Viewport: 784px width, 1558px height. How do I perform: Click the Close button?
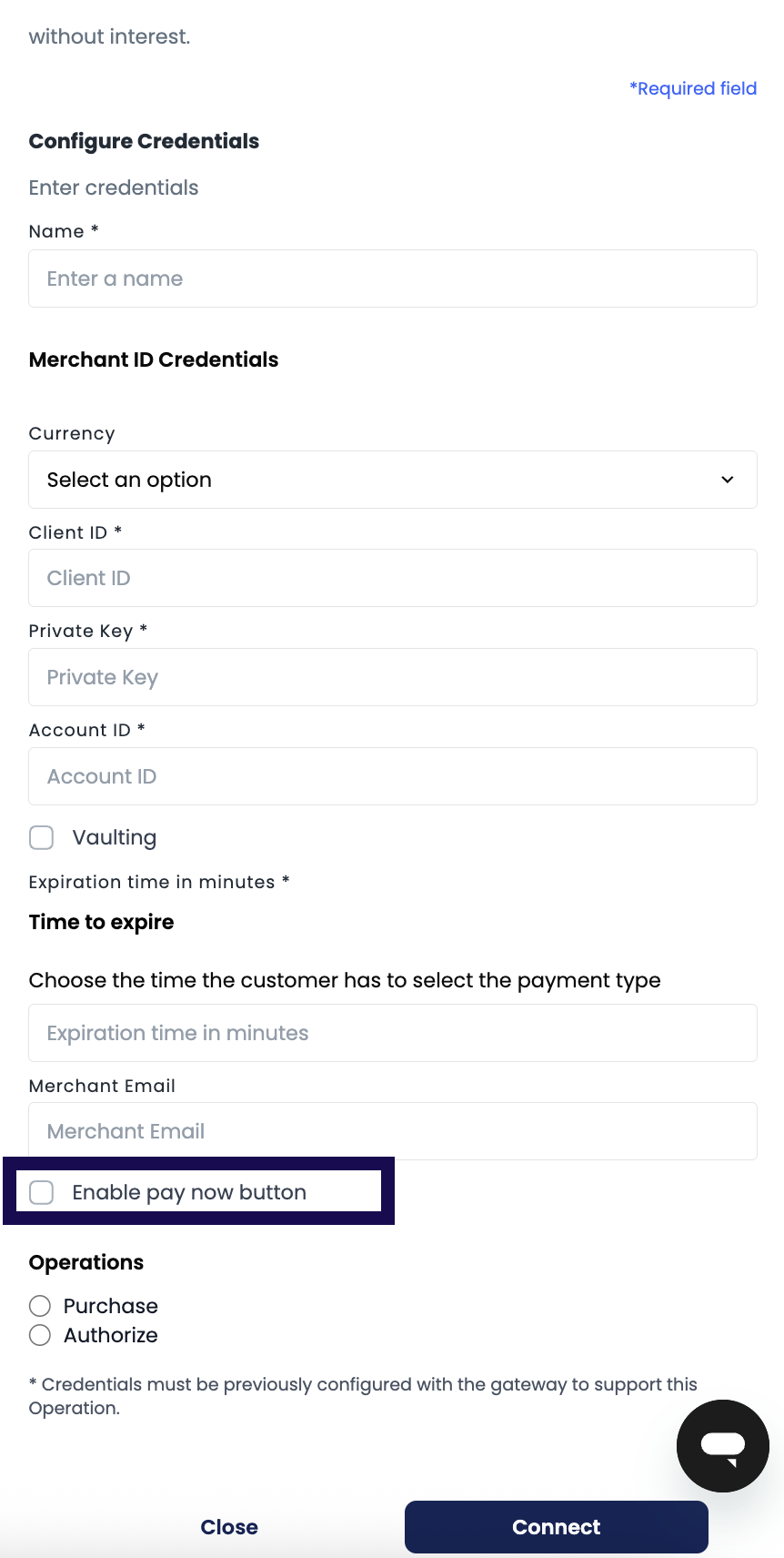click(x=229, y=1527)
